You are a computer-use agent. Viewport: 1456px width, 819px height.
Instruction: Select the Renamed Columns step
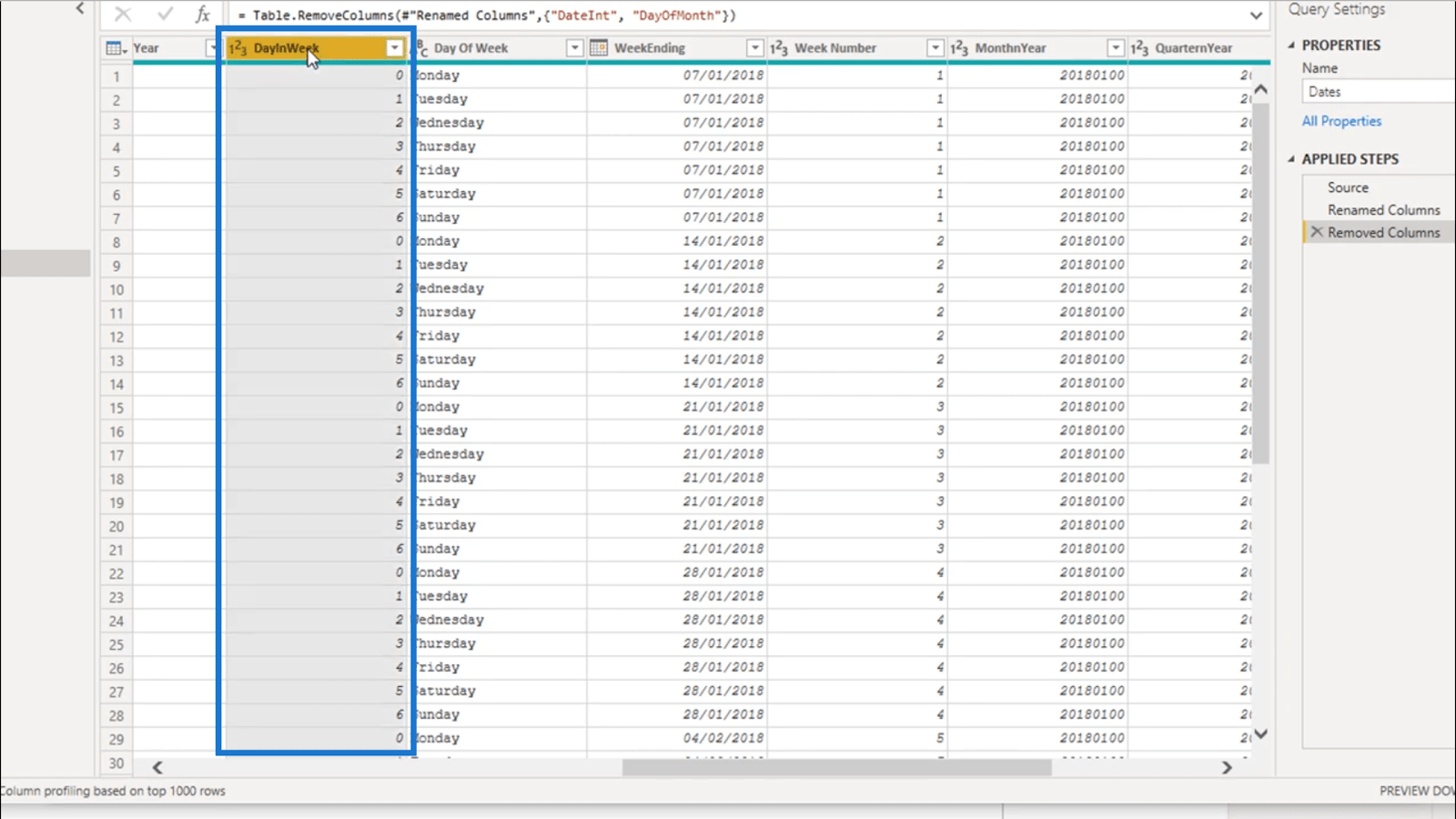tap(1383, 209)
